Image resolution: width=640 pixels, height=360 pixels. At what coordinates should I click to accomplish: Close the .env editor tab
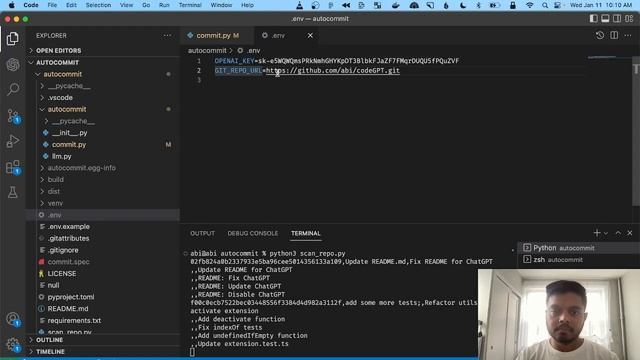coord(310,36)
